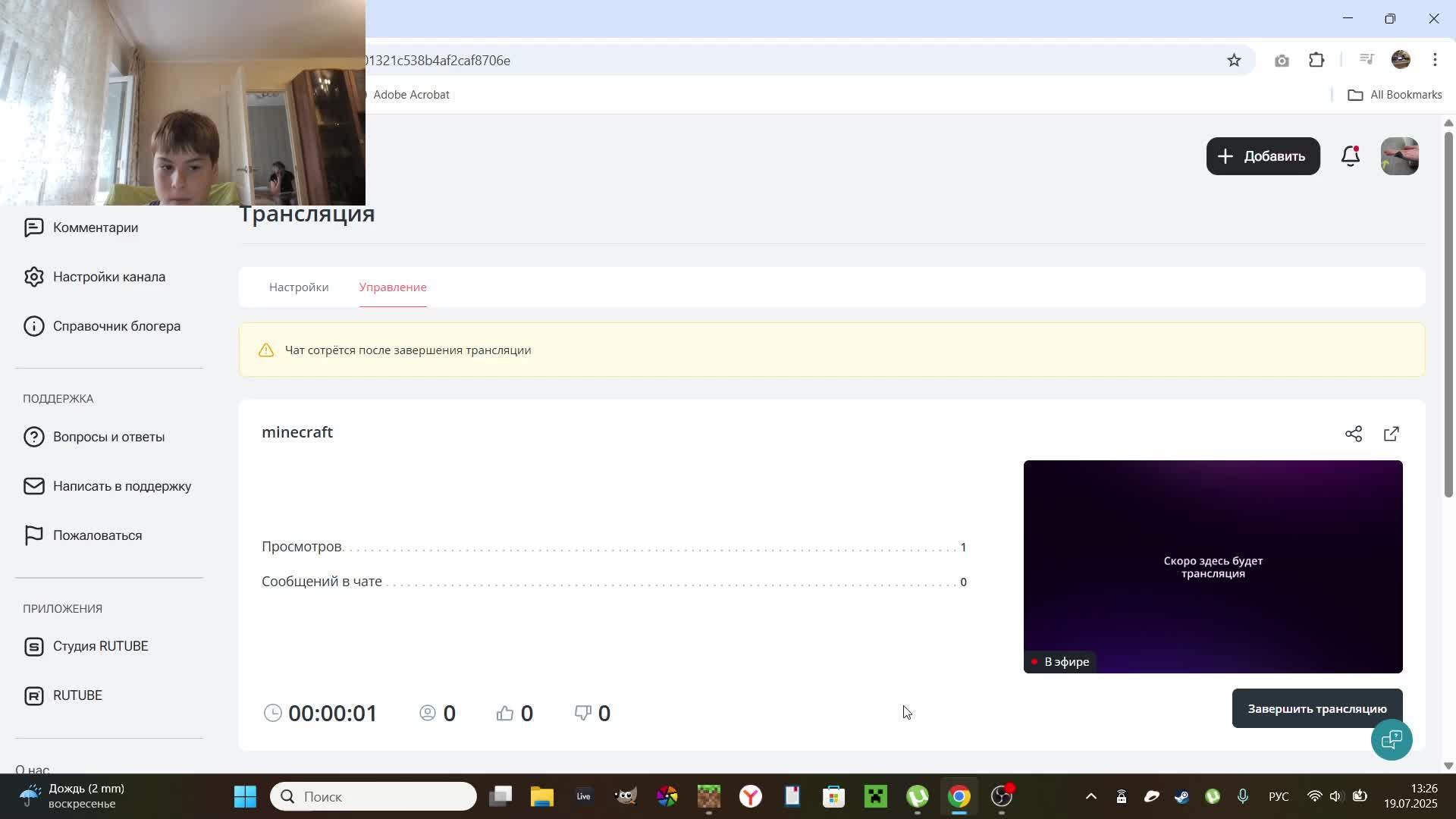Click the Windows taskbar search field
Image resolution: width=1456 pixels, height=819 pixels.
(x=373, y=796)
